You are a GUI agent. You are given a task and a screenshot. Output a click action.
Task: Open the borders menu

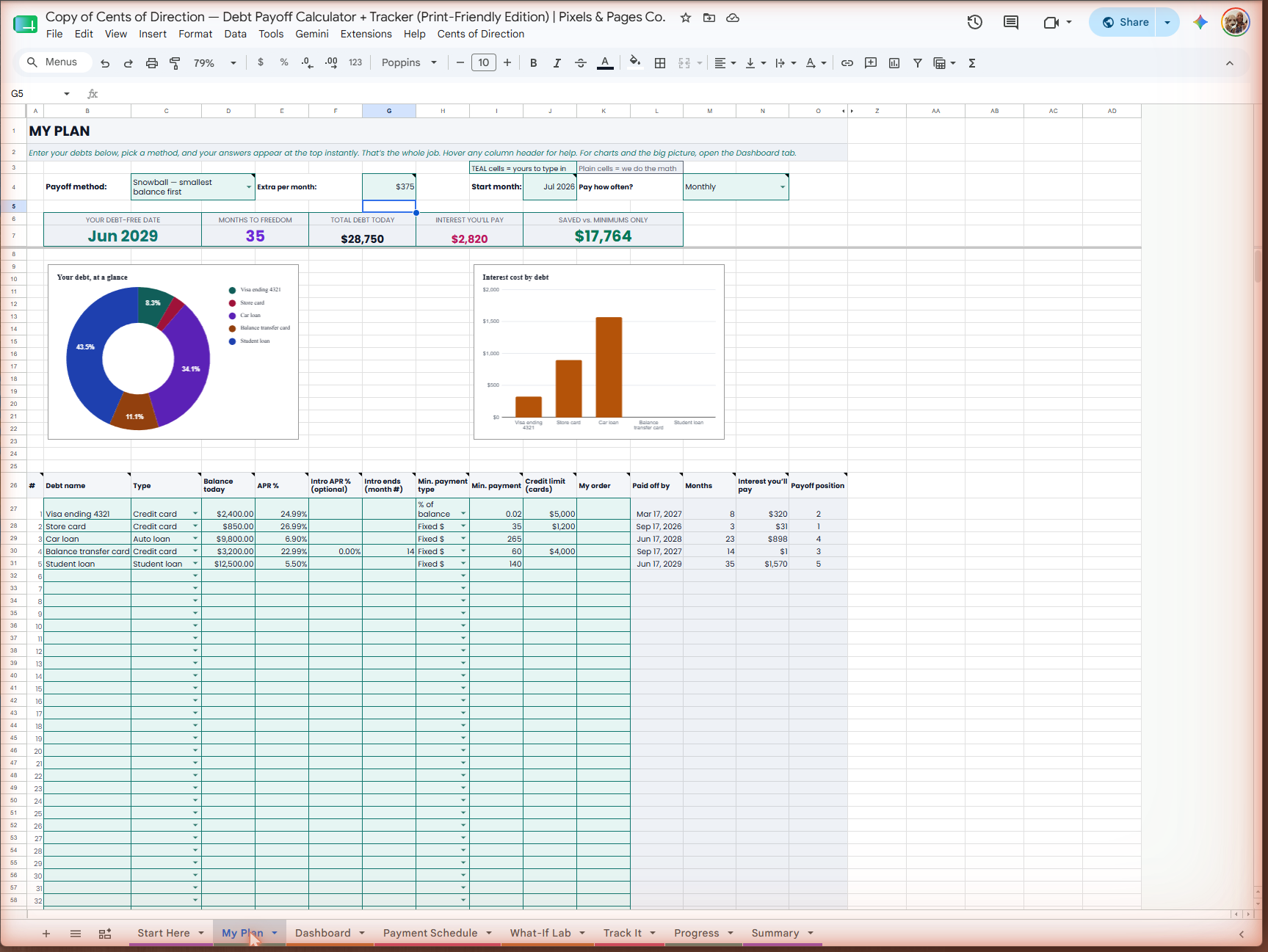[x=660, y=63]
